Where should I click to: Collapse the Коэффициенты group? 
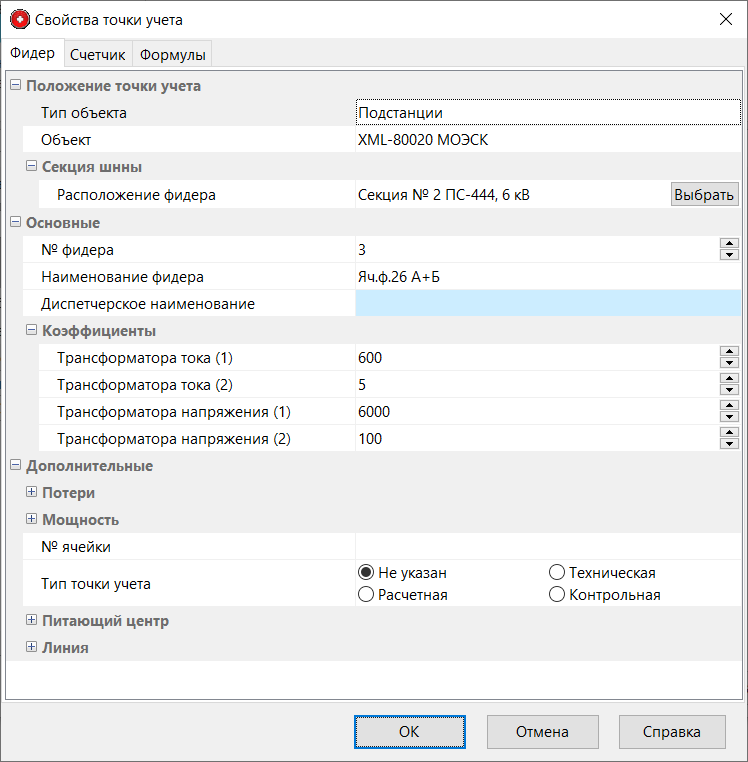pos(32,330)
